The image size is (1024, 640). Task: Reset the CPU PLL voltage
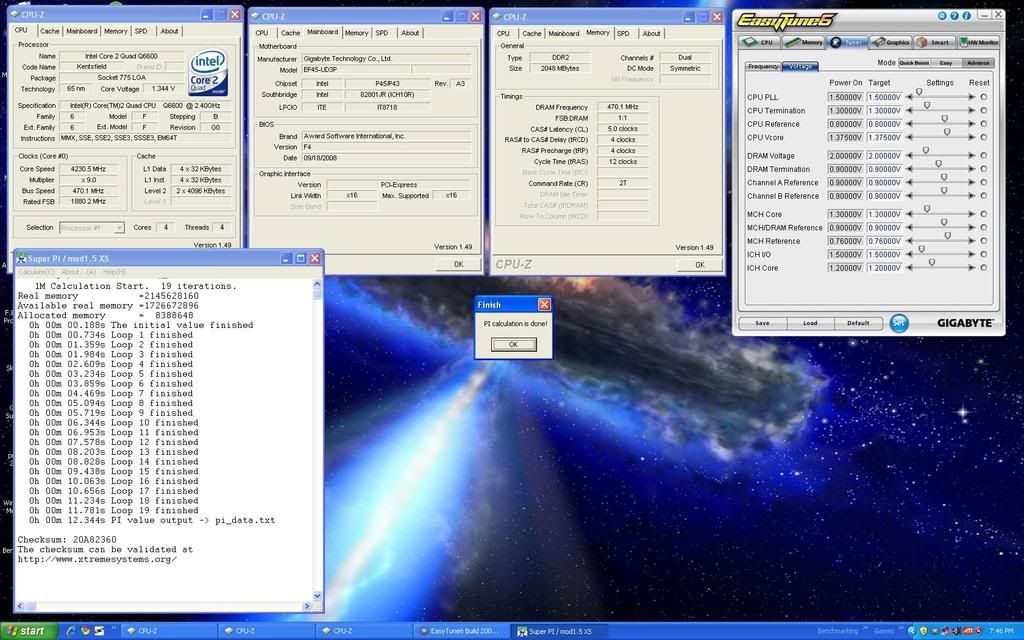click(x=983, y=97)
